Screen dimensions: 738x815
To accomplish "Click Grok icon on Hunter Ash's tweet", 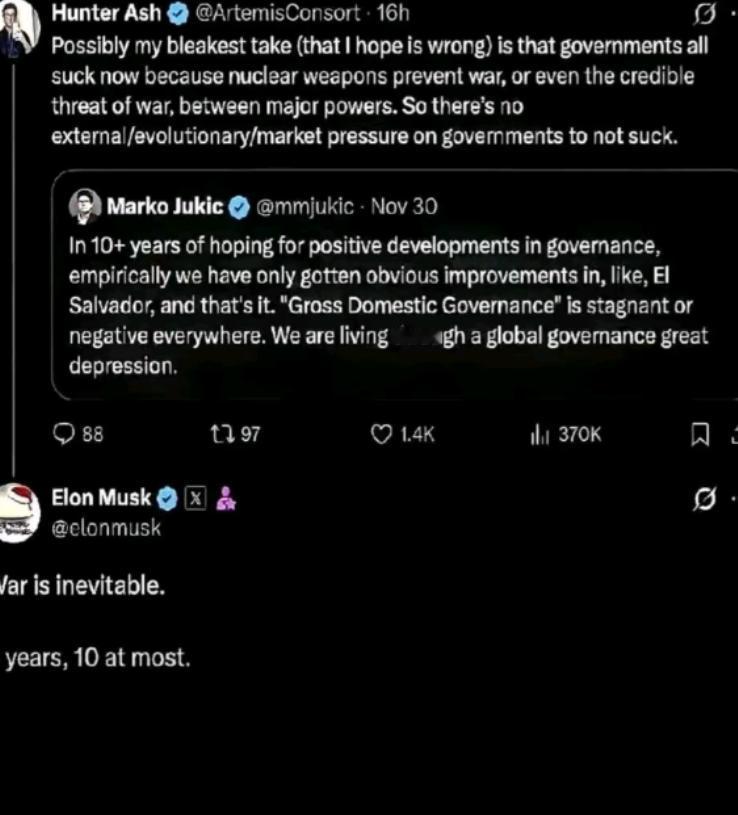I will point(705,14).
